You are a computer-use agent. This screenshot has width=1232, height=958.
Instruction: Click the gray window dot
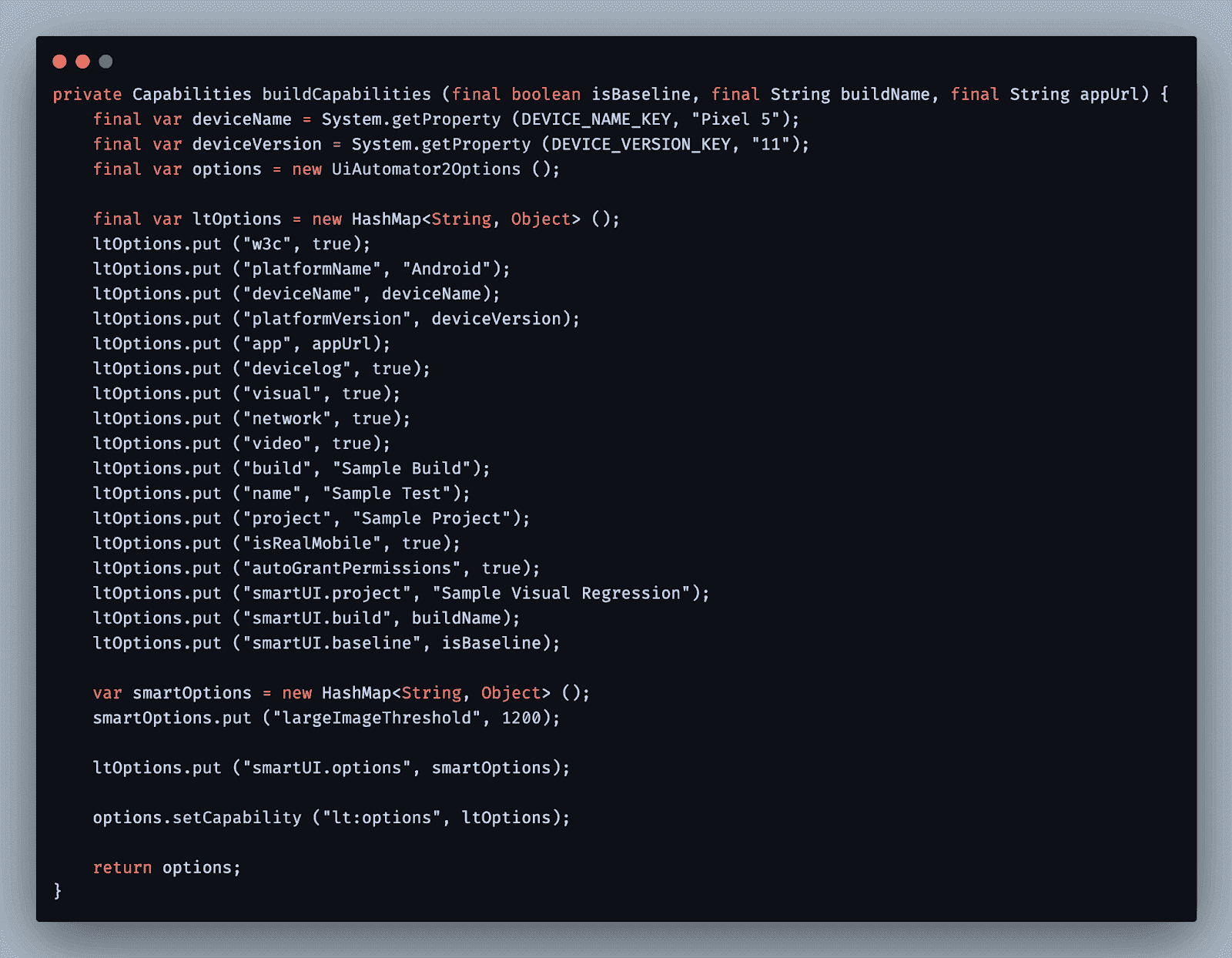[105, 62]
